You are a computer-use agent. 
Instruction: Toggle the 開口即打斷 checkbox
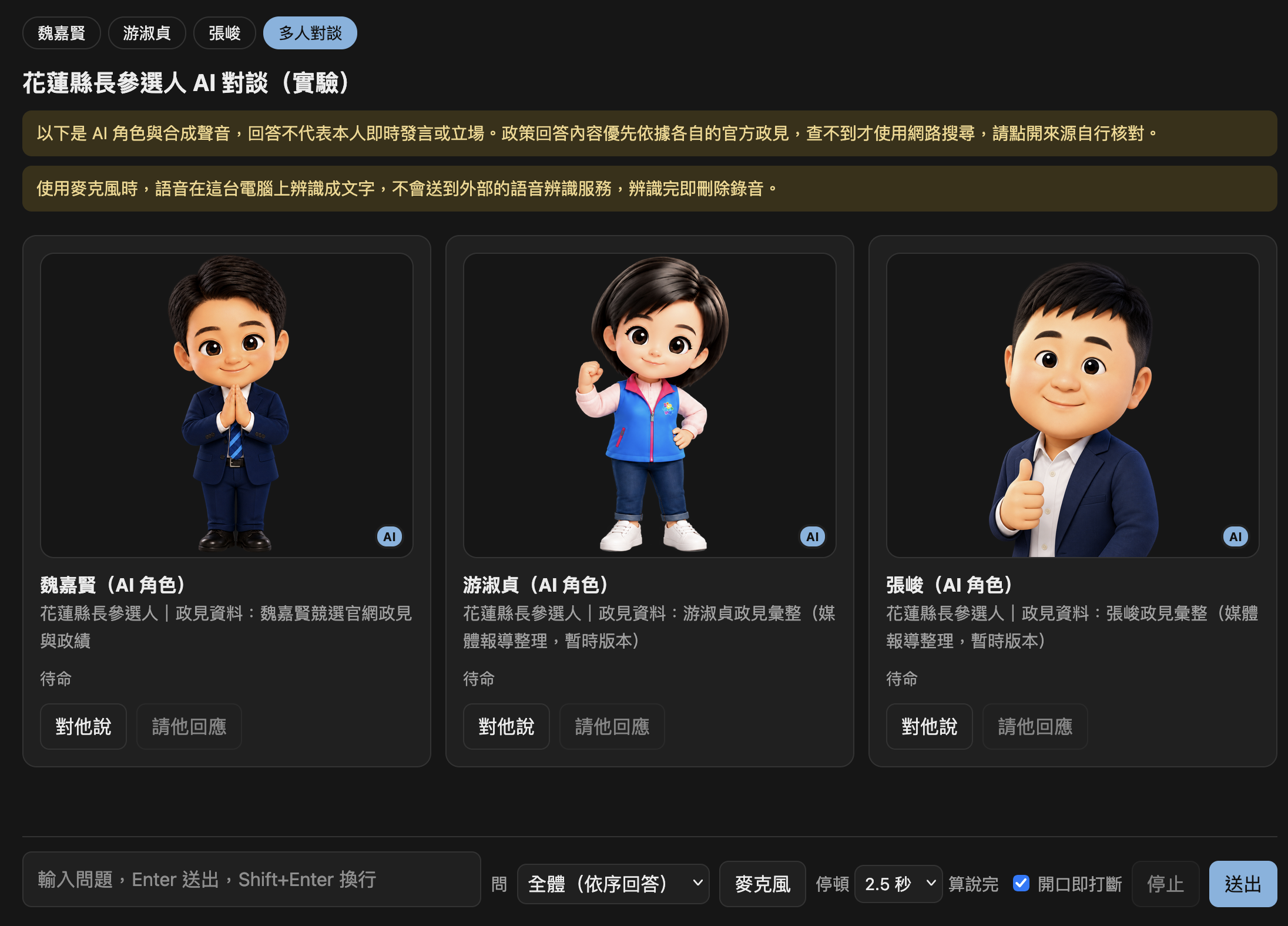1021,883
